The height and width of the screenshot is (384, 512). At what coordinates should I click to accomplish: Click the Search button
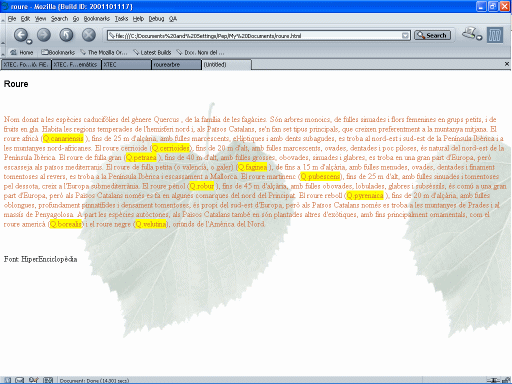pos(432,35)
